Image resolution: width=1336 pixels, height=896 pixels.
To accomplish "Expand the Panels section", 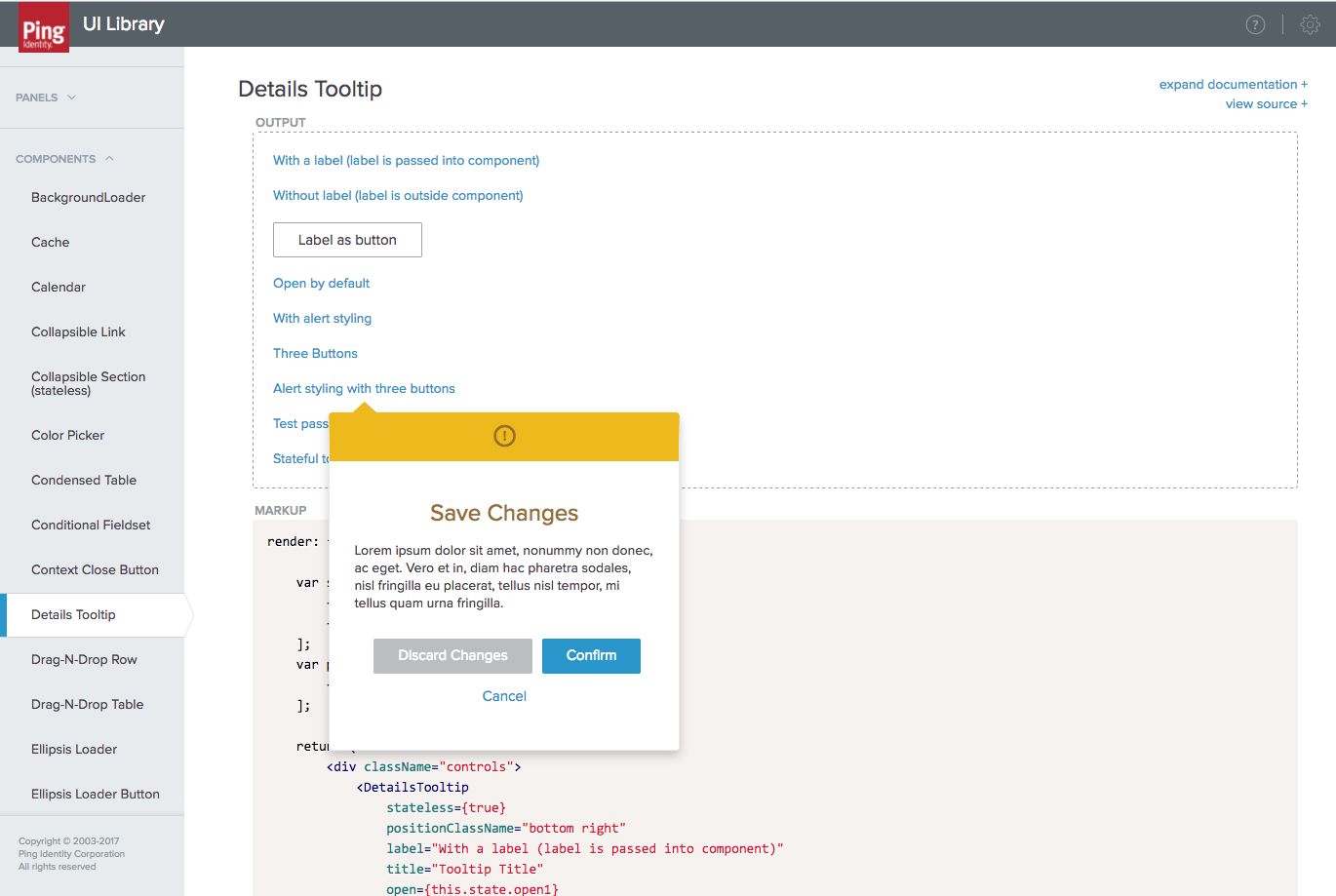I will pos(46,97).
